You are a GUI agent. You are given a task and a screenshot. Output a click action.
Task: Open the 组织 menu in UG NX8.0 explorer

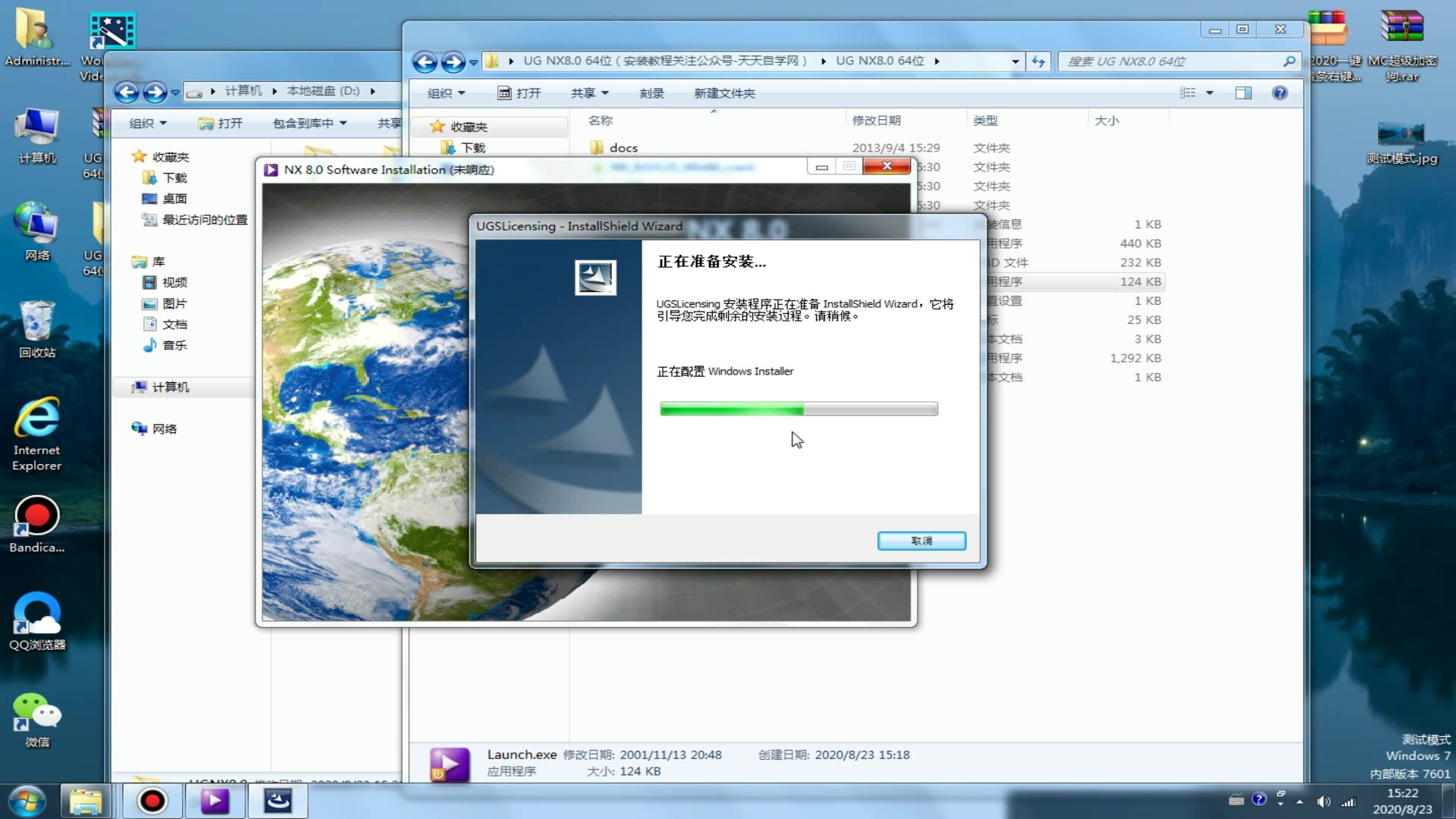(x=446, y=93)
